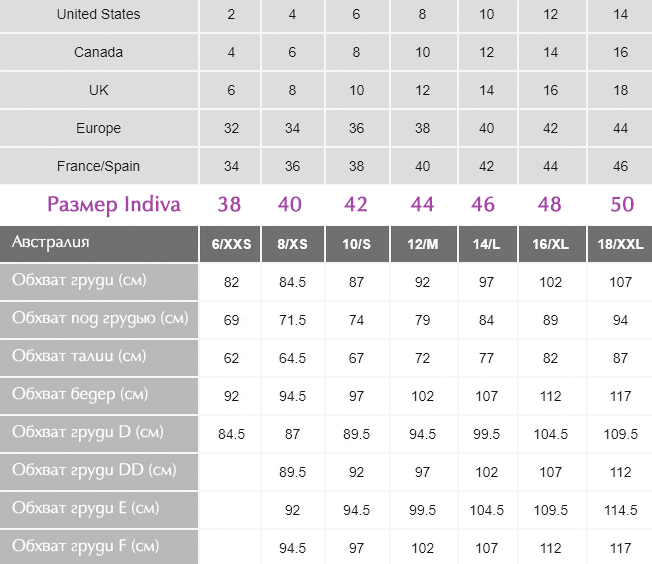Select the Обхват груди (см) row label
This screenshot has width=652, height=564.
pyautogui.click(x=99, y=282)
